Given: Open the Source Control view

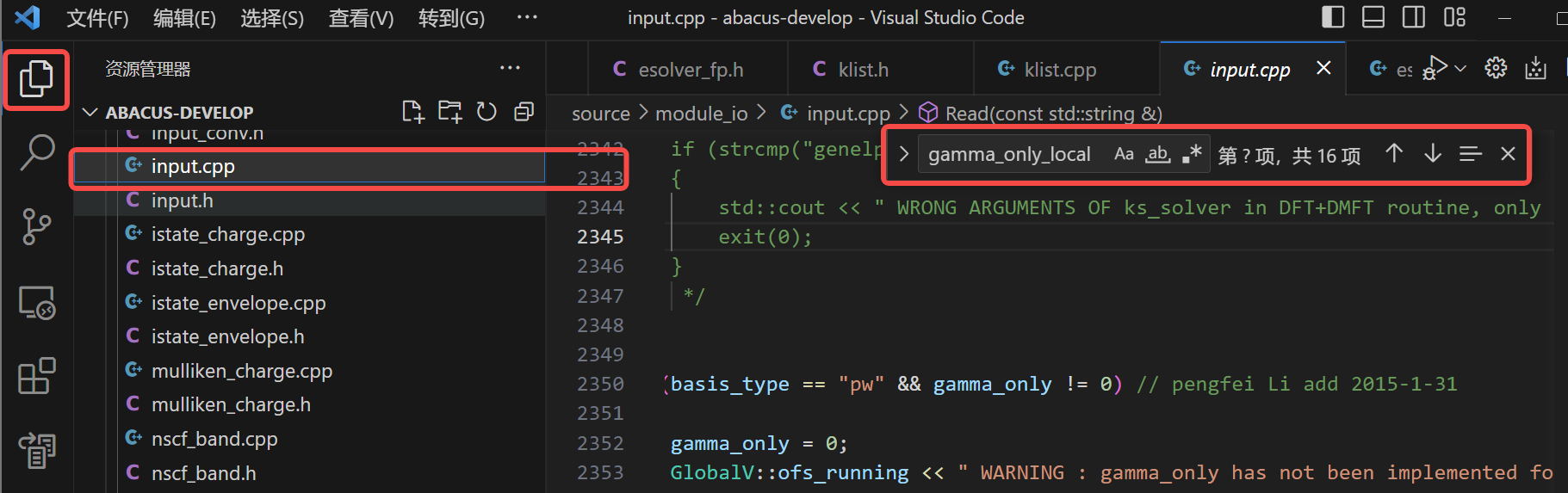Looking at the screenshot, I should click(x=37, y=227).
